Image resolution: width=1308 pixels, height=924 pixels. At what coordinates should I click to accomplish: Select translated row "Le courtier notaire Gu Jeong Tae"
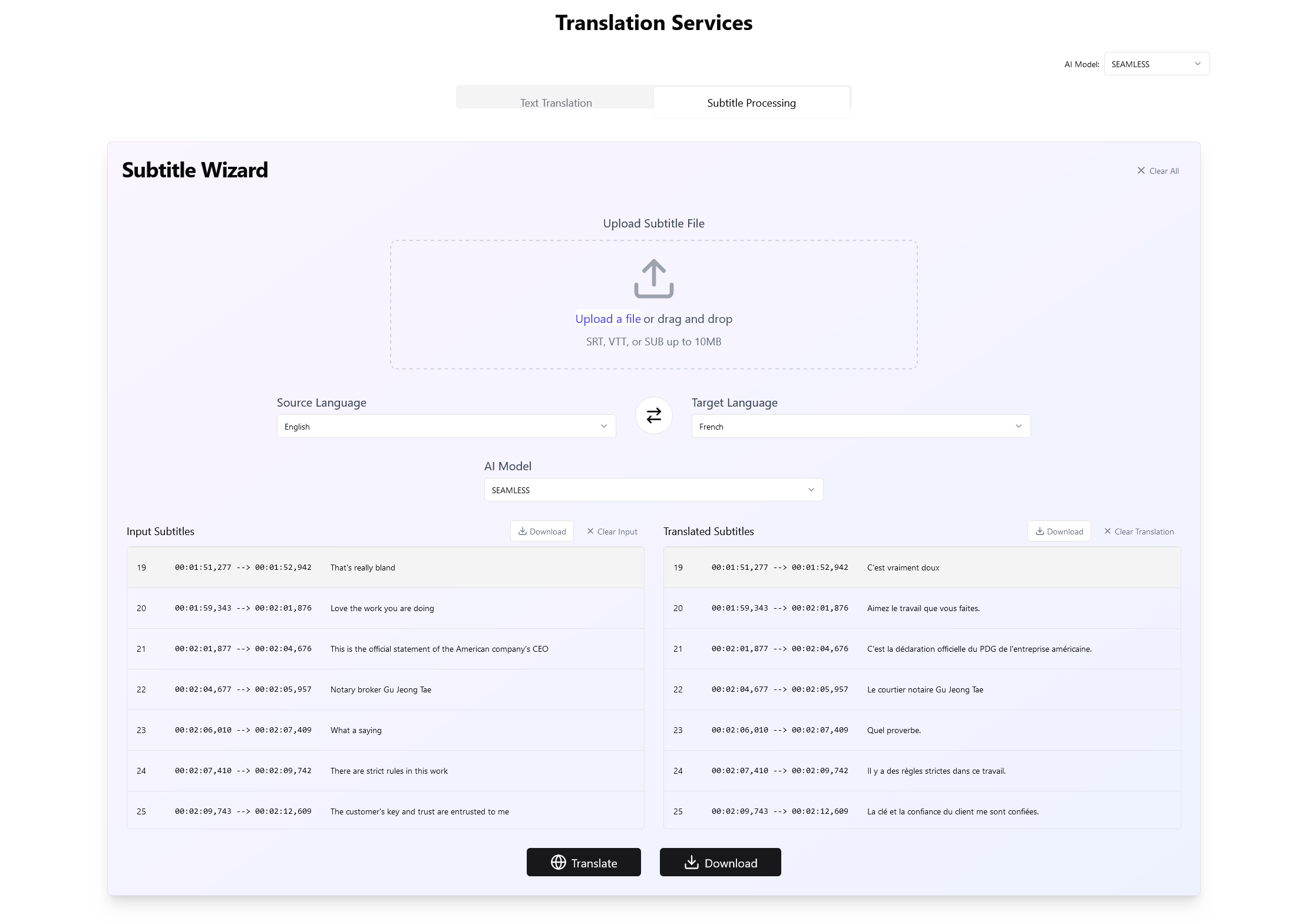[922, 689]
